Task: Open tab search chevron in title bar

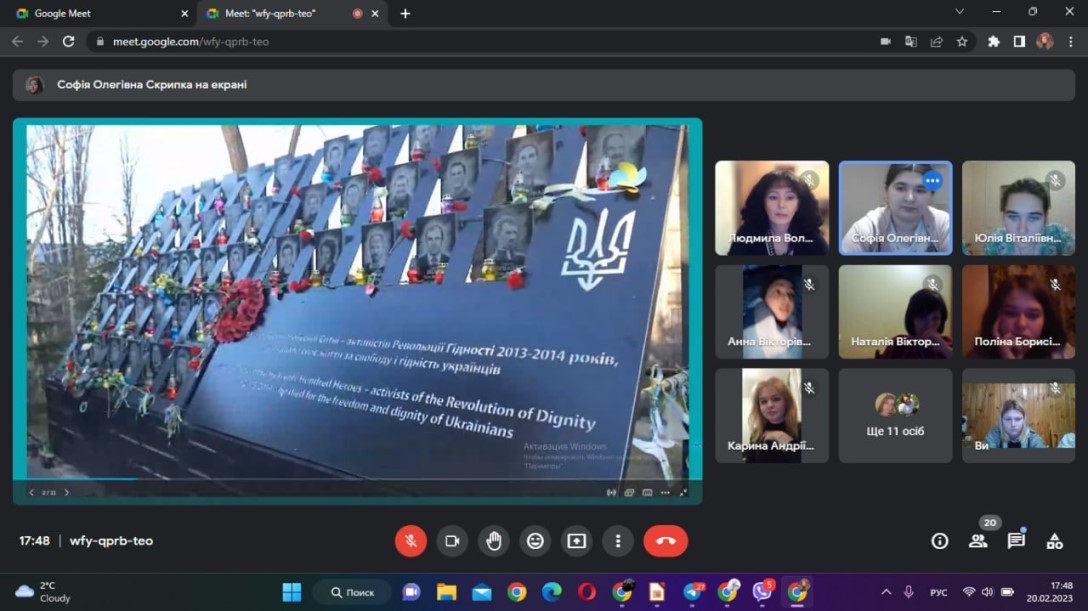Action: click(960, 12)
